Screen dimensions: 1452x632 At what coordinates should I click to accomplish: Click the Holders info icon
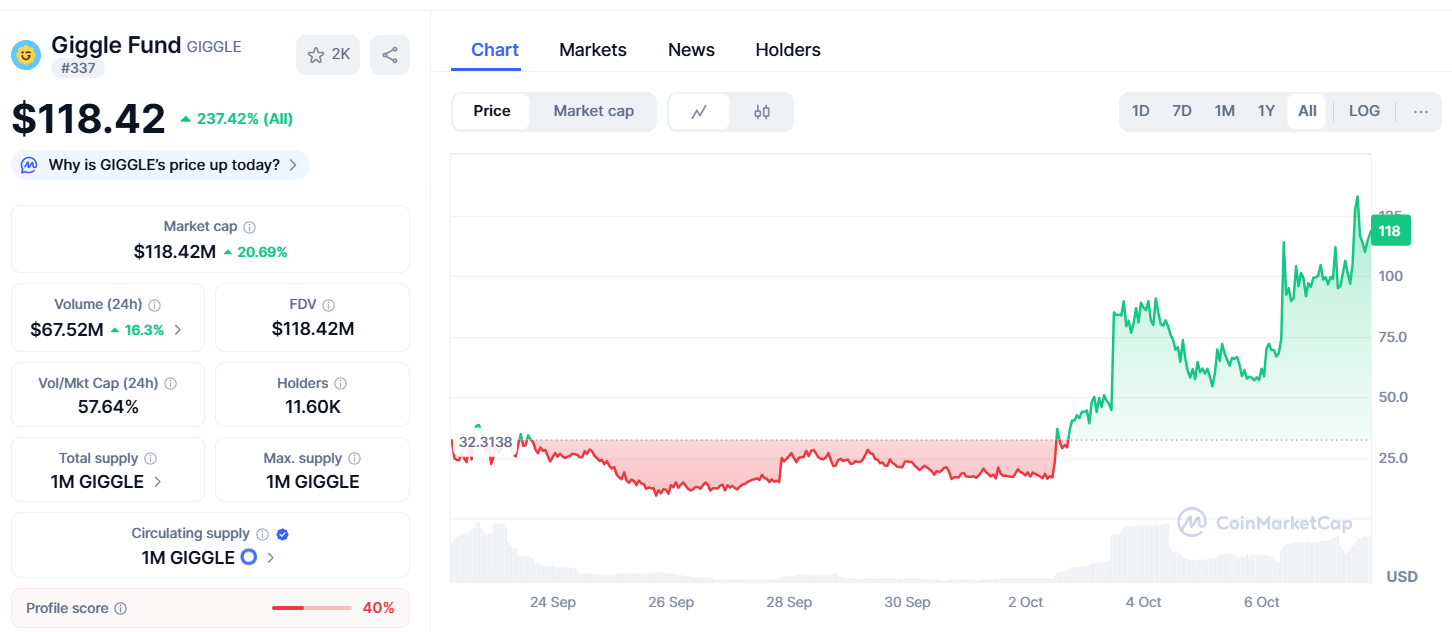tap(341, 383)
